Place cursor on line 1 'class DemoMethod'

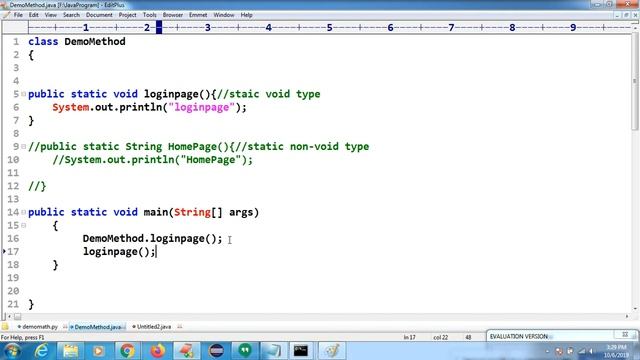click(77, 42)
